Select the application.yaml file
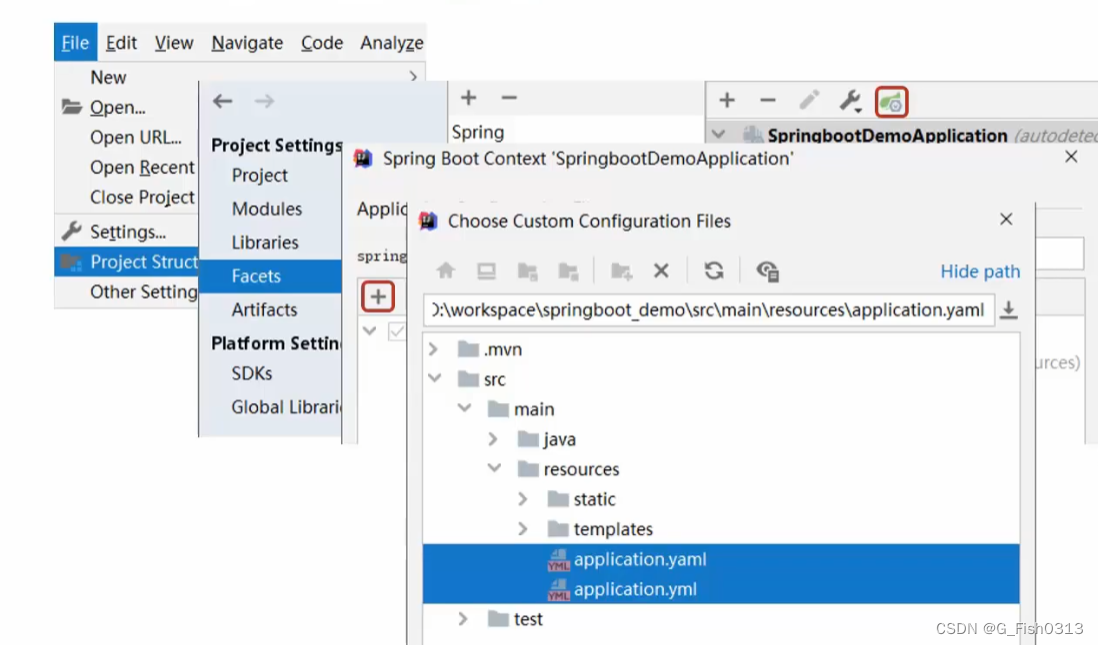The width and height of the screenshot is (1098, 645). pyautogui.click(x=721, y=559)
